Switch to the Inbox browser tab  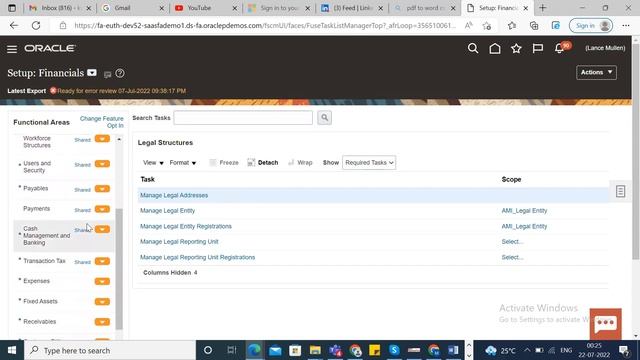pyautogui.click(x=60, y=8)
